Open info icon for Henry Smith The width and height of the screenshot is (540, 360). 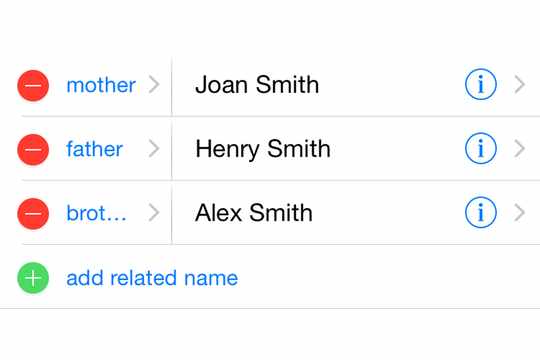(x=481, y=148)
